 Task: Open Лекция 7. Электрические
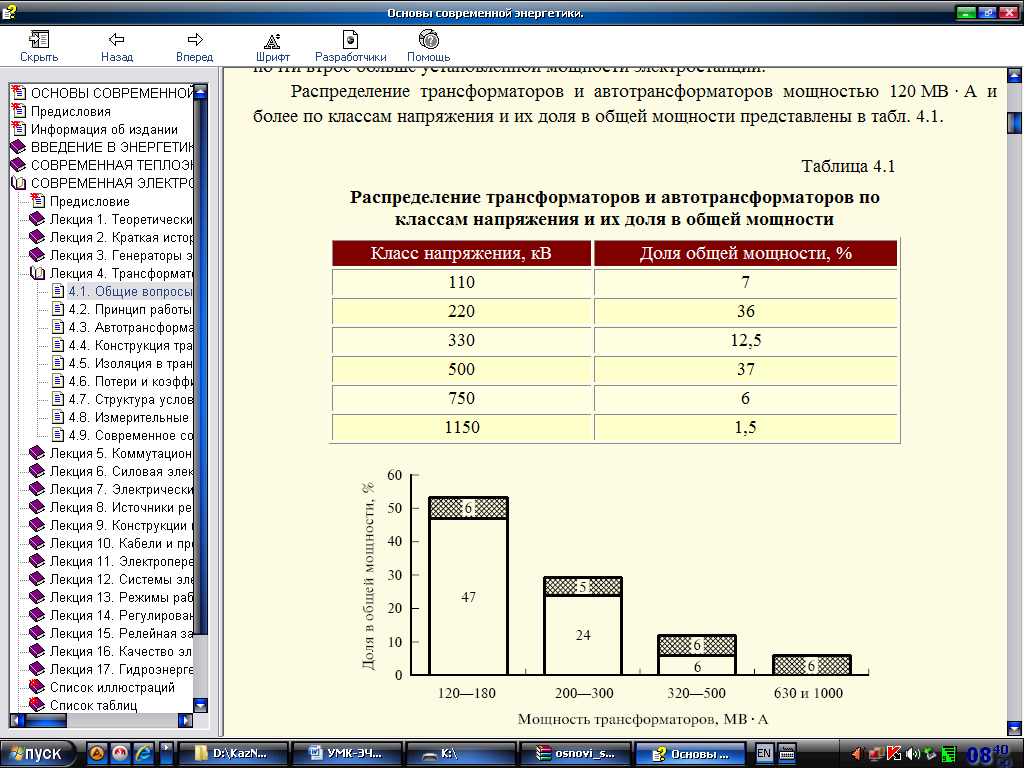pyautogui.click(x=121, y=489)
